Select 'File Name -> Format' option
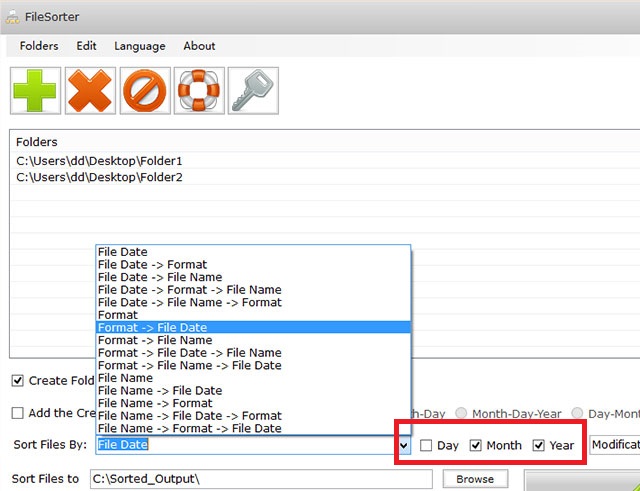The image size is (640, 491). click(x=253, y=403)
